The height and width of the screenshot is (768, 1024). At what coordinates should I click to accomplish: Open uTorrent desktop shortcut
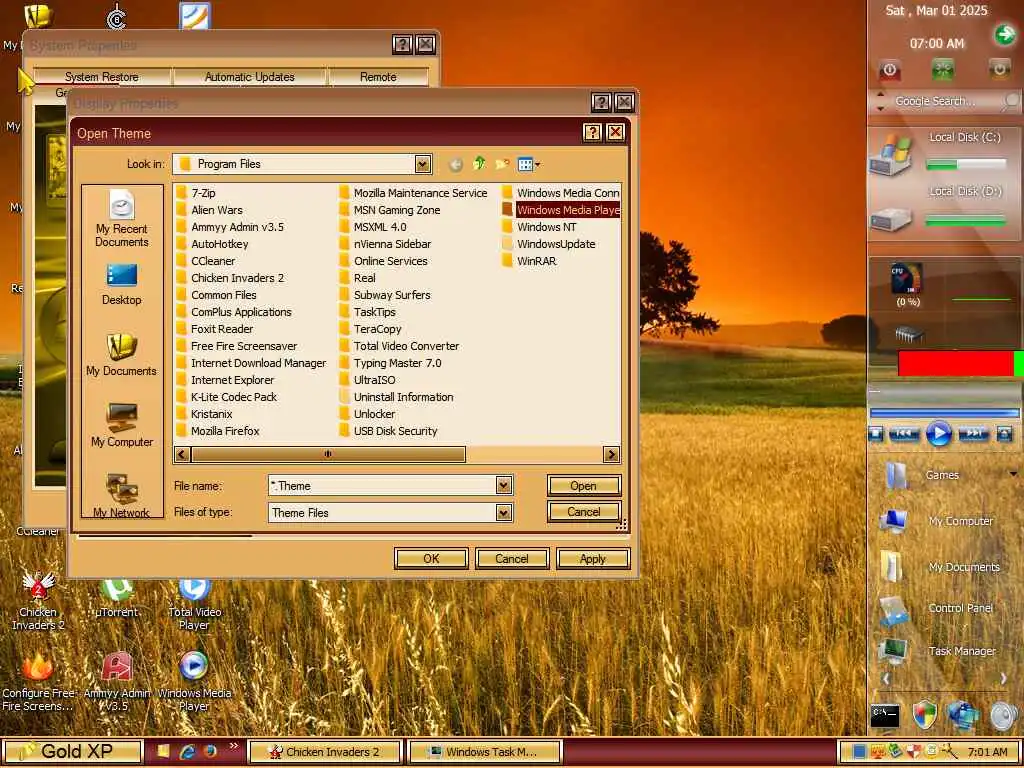click(117, 598)
